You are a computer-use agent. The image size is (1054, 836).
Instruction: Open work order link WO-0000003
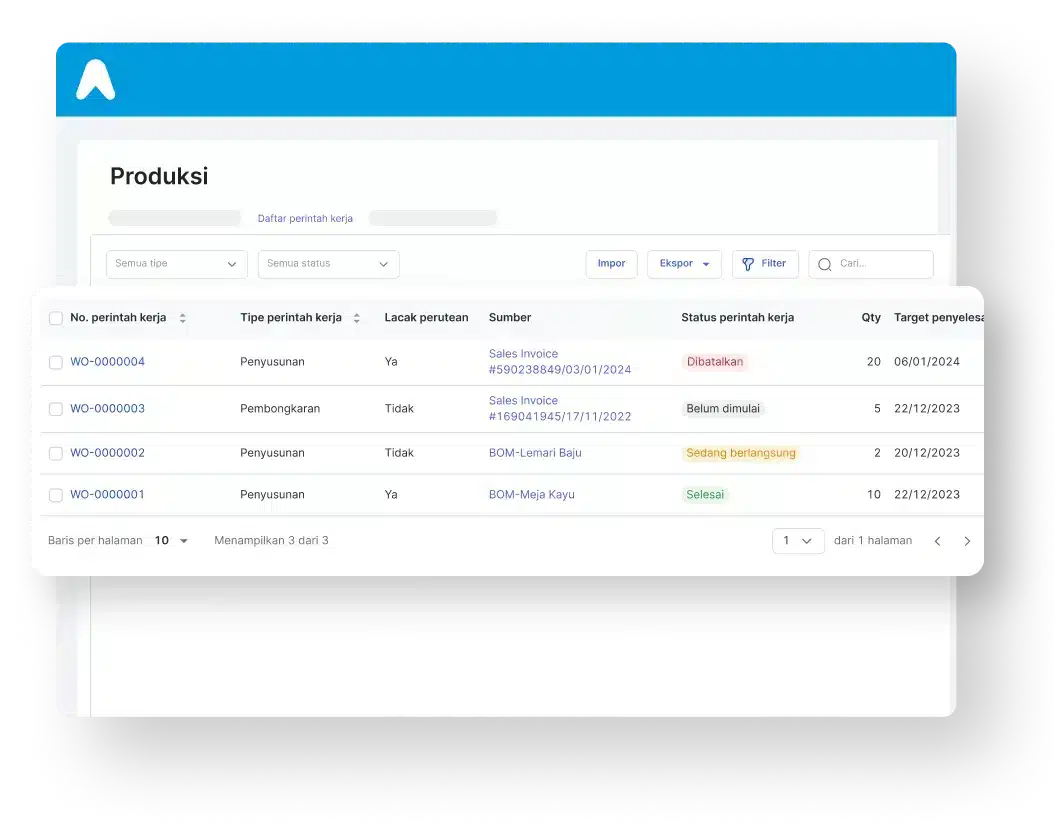(107, 408)
